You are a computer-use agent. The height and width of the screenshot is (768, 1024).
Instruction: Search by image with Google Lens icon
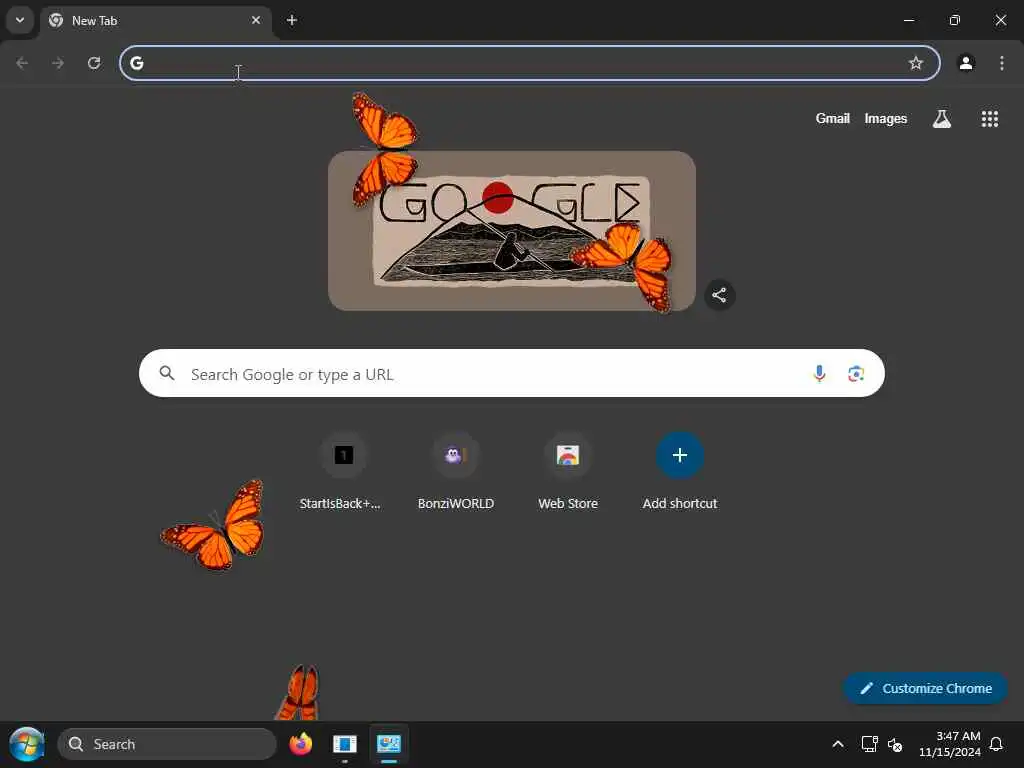point(856,373)
